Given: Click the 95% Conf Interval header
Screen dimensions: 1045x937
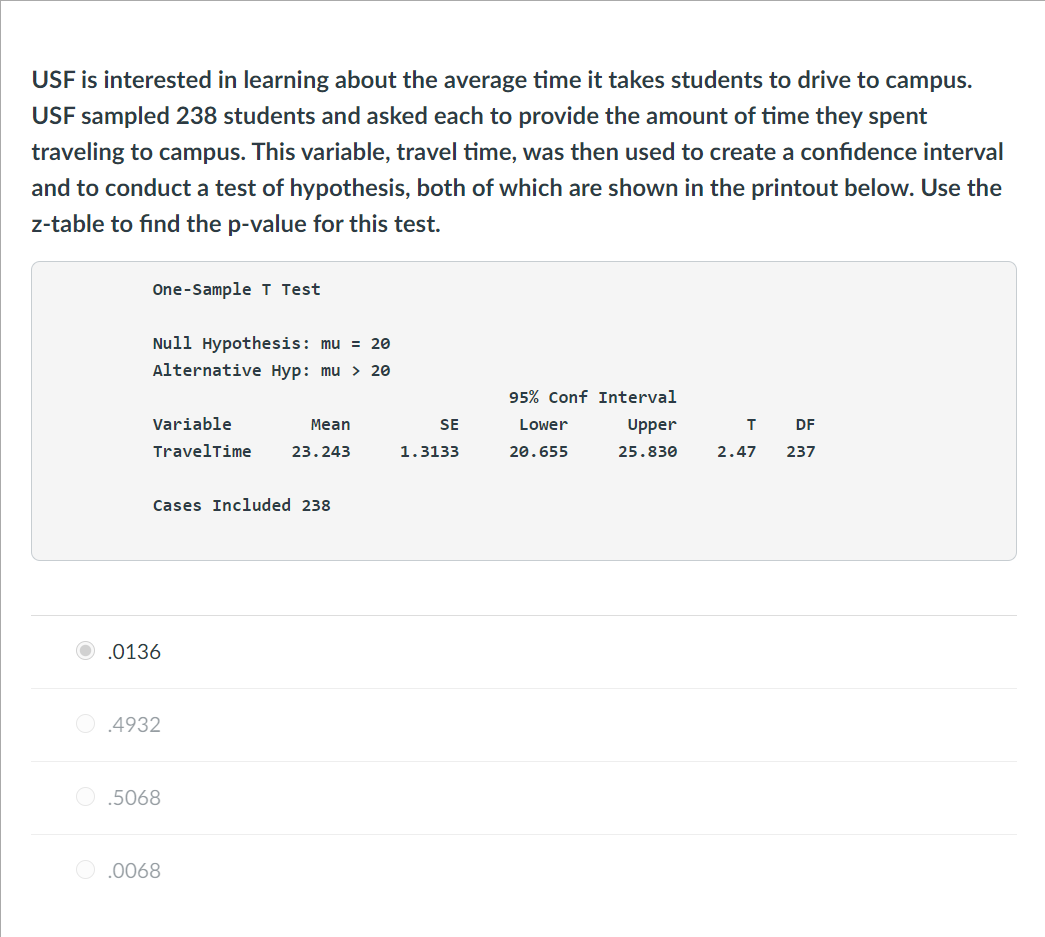Looking at the screenshot, I should coord(592,398).
